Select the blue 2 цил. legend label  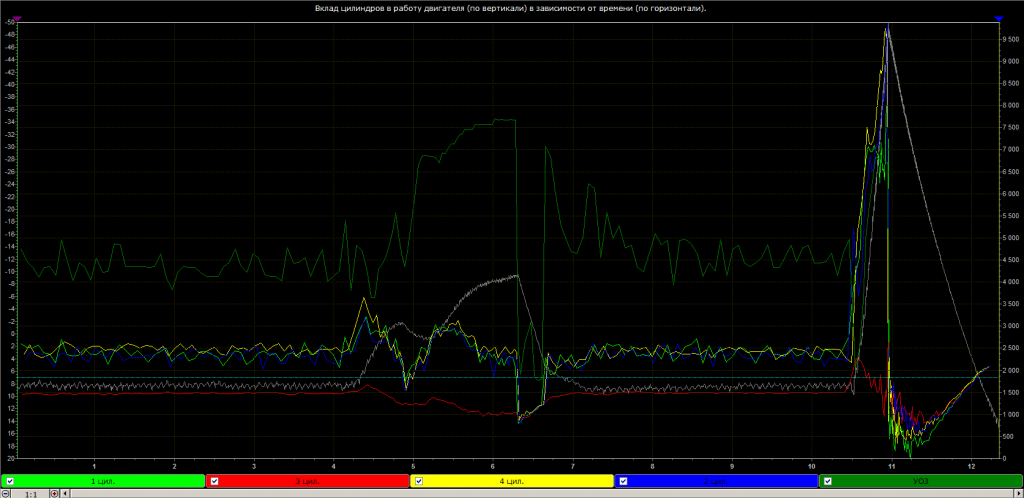tap(716, 481)
